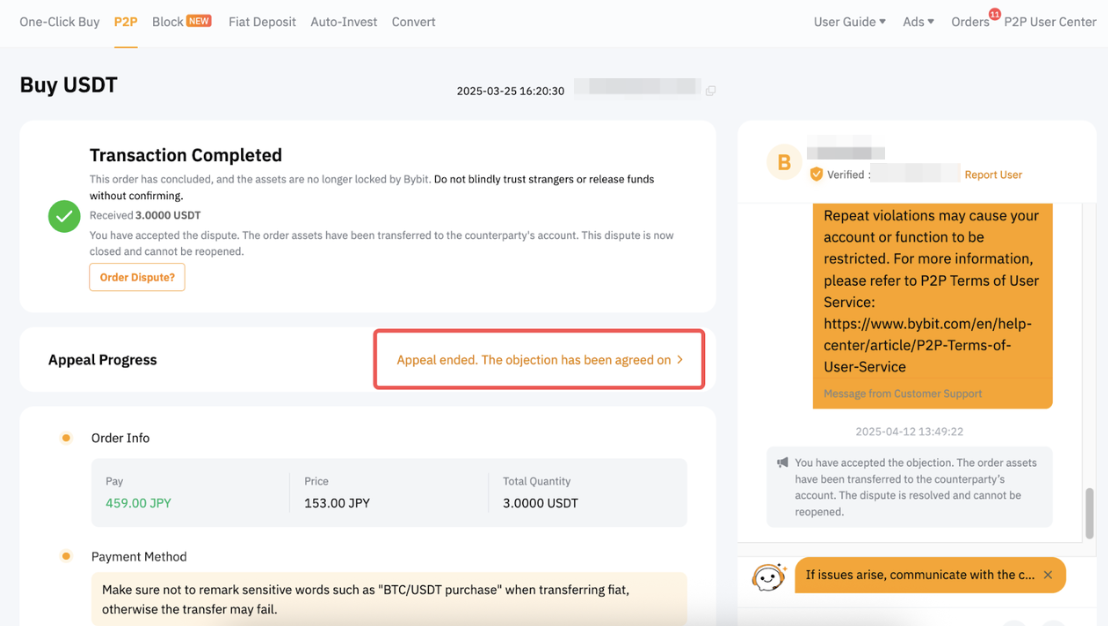The width and height of the screenshot is (1108, 626).
Task: Click the chat panel scrollbar
Action: [x=1089, y=513]
